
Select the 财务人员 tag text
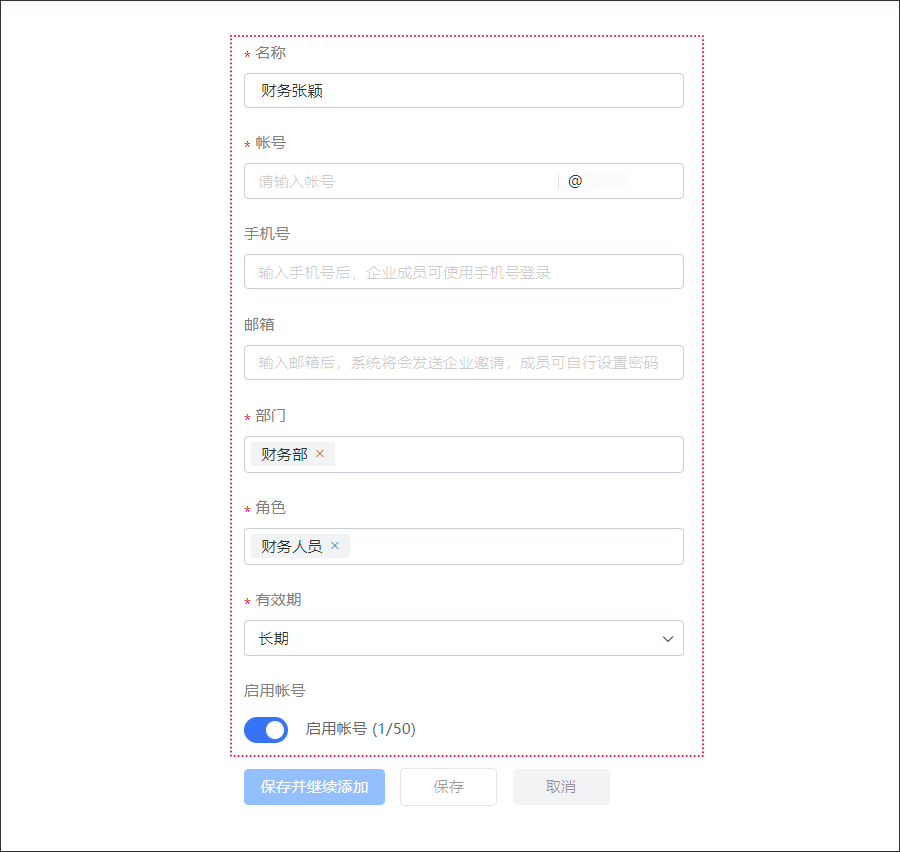point(291,547)
